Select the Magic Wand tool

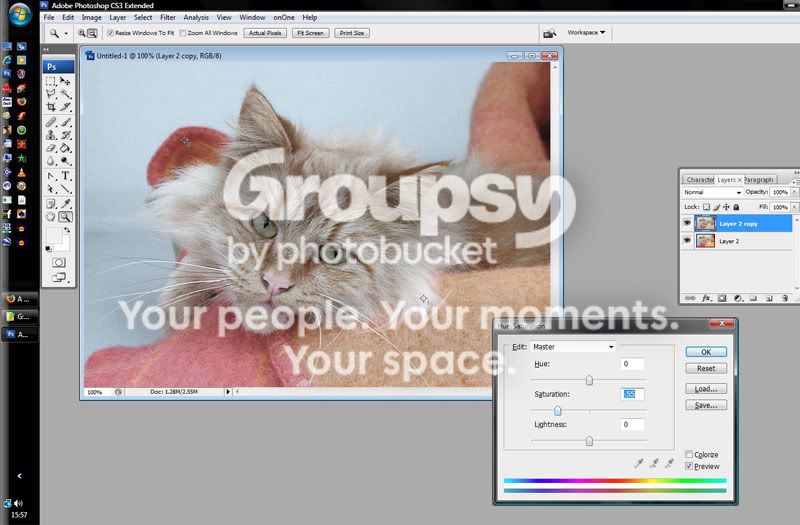[x=65, y=94]
